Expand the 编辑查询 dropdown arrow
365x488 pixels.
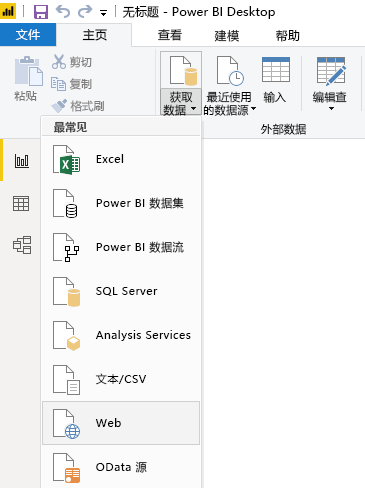point(331,108)
